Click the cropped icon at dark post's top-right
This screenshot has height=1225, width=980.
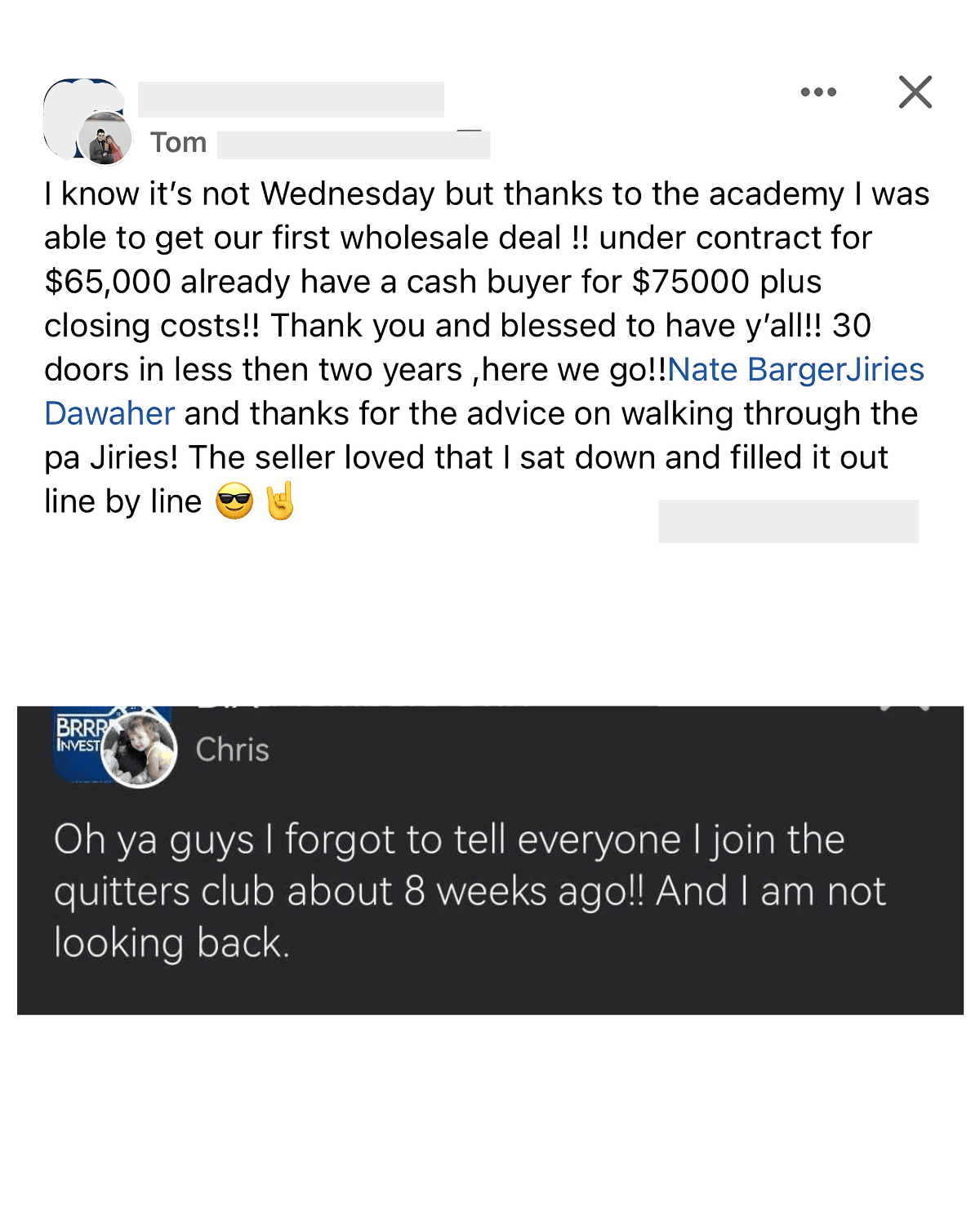coord(905,707)
